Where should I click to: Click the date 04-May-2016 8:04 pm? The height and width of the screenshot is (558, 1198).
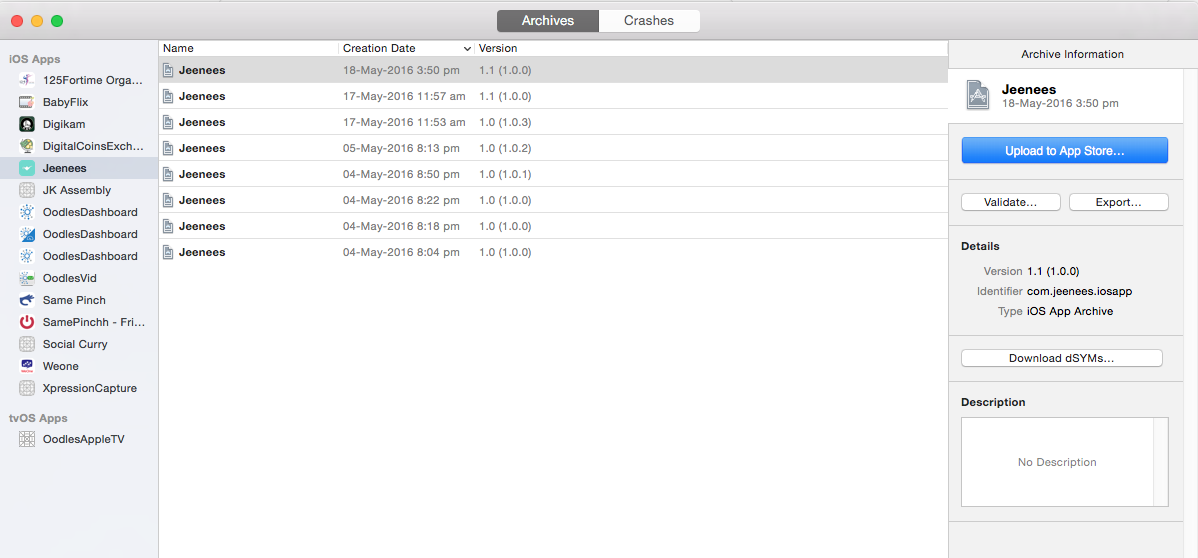click(401, 252)
